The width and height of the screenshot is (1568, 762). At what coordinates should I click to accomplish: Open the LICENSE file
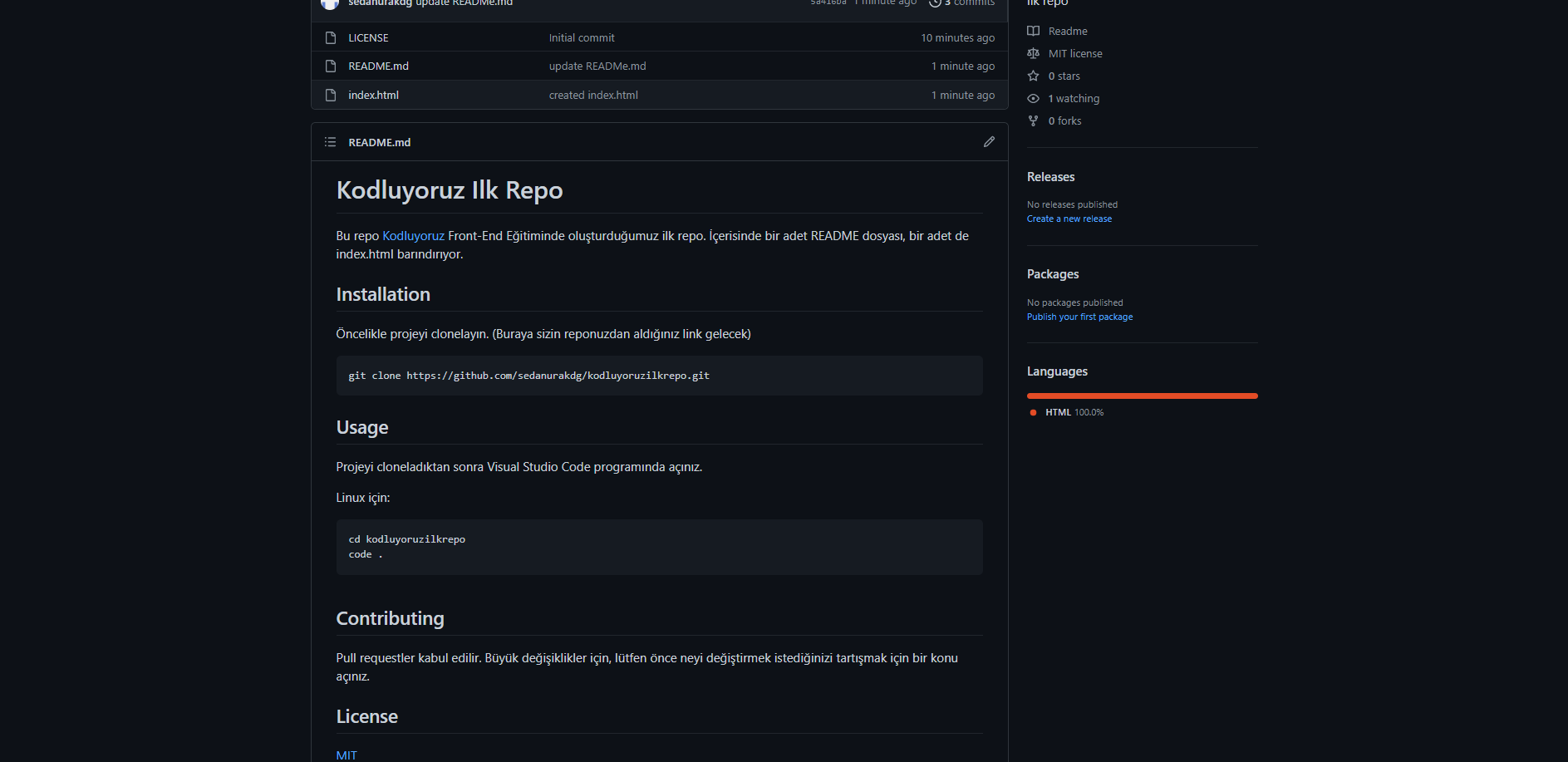click(368, 38)
